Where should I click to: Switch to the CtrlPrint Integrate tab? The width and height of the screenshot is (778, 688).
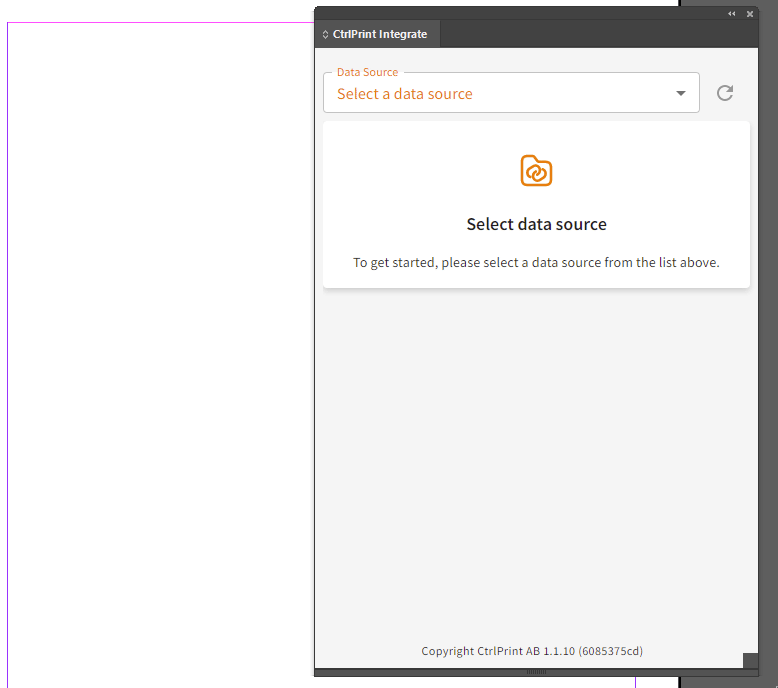coord(380,35)
